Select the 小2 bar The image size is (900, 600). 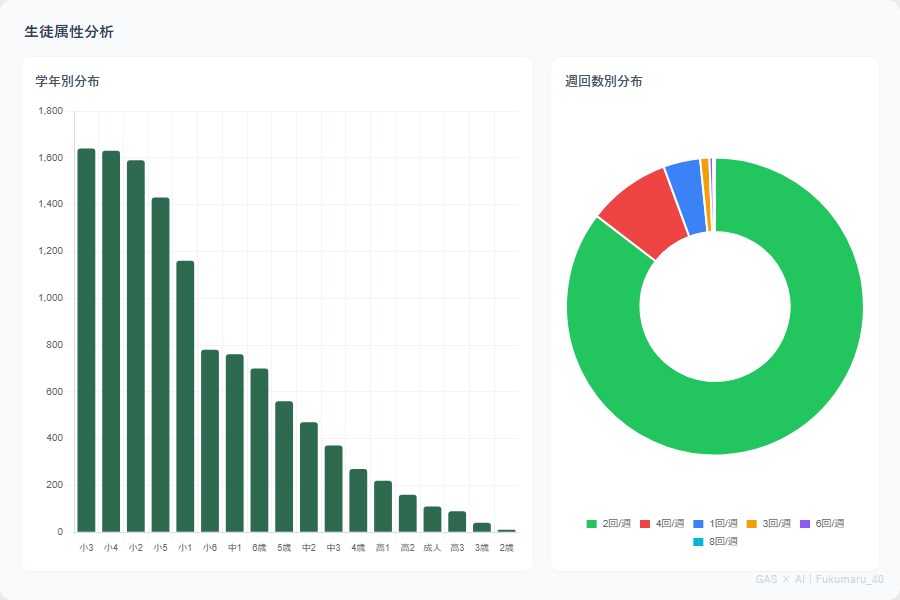(x=136, y=346)
